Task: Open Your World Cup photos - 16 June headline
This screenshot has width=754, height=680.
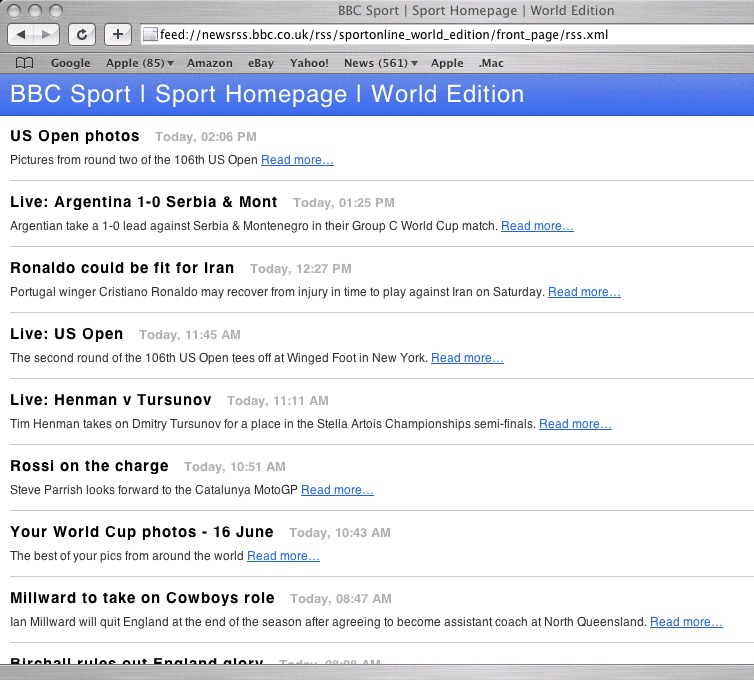Action: (x=142, y=531)
